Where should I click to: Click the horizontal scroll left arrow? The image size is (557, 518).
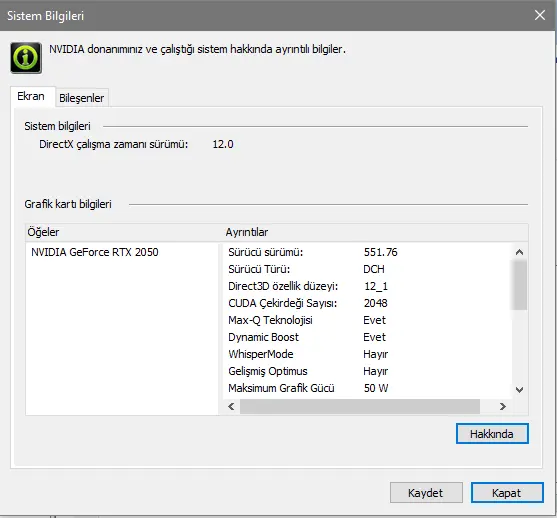click(231, 406)
